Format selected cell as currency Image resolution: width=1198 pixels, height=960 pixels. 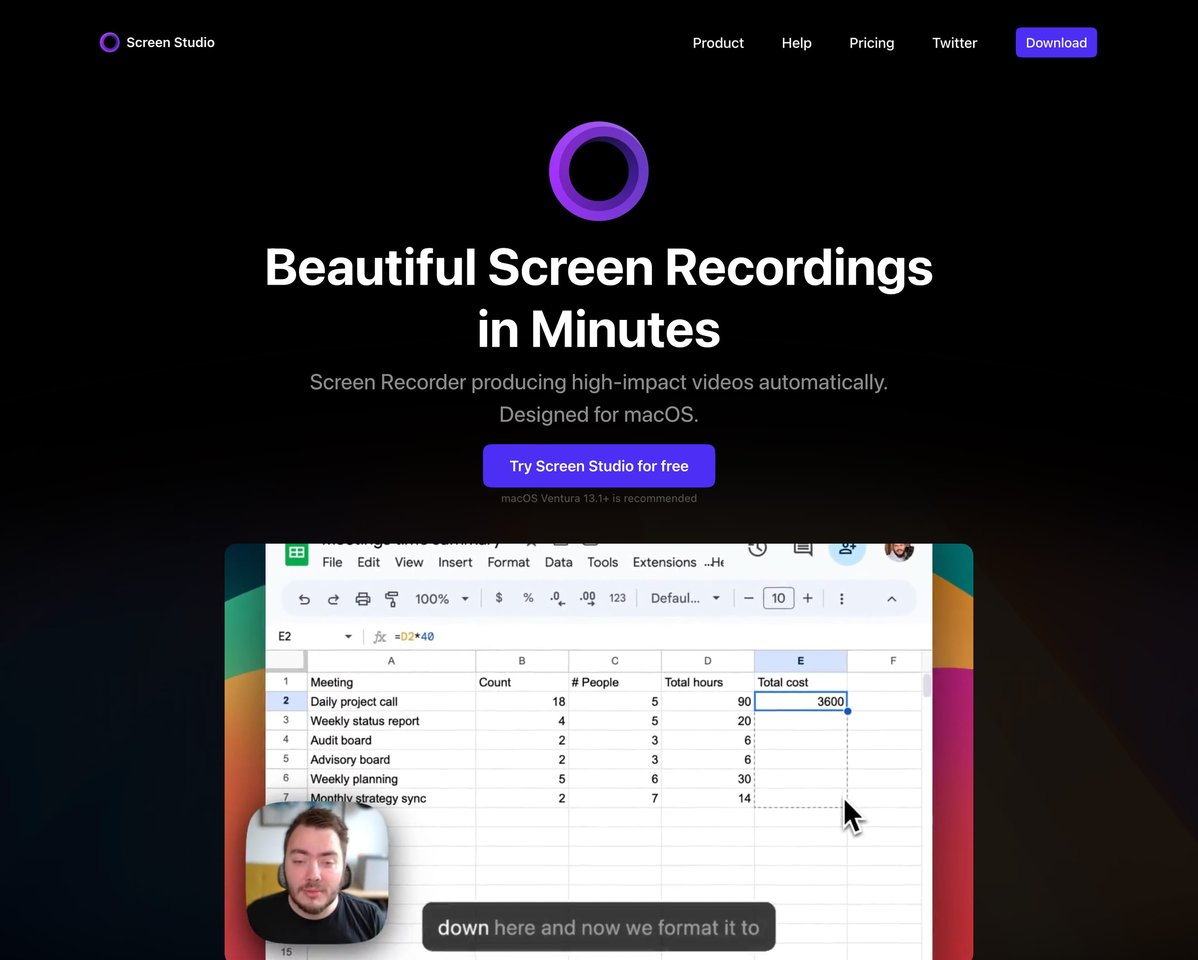coord(498,597)
